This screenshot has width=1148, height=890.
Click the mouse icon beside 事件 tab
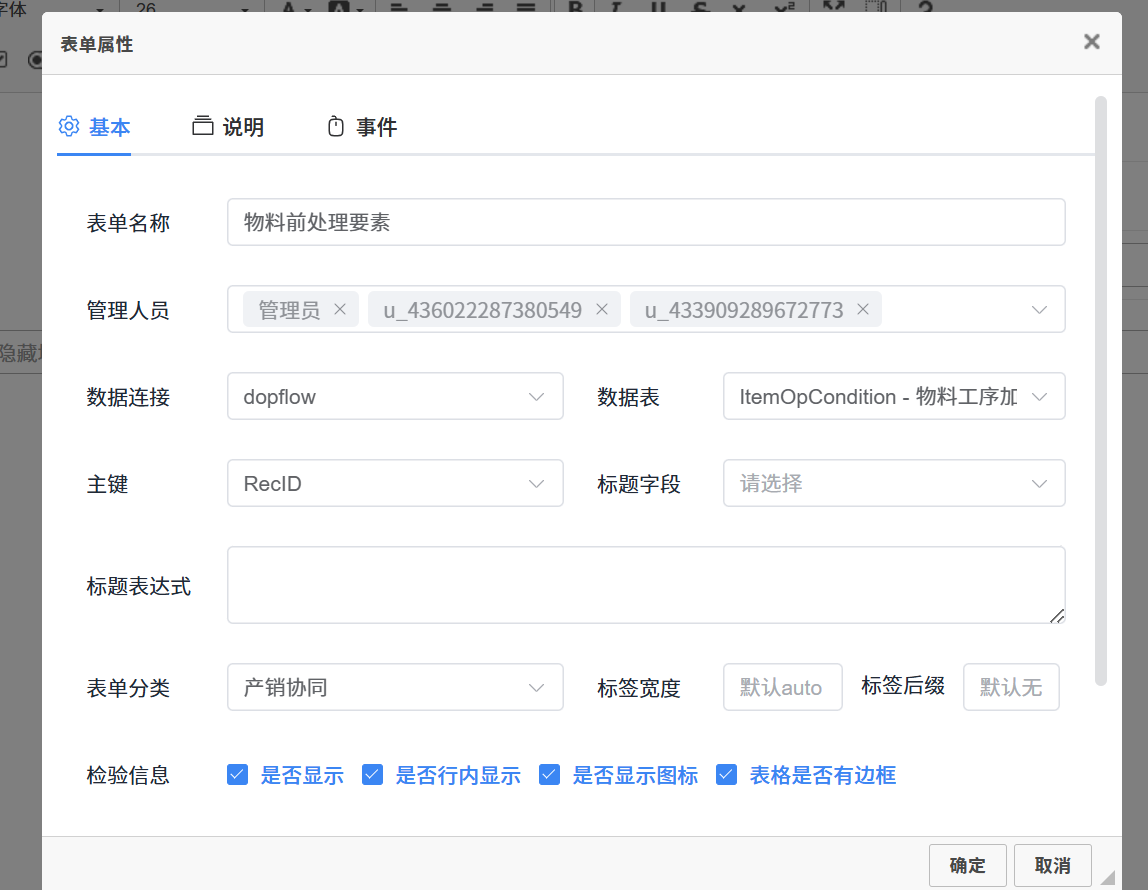pyautogui.click(x=336, y=127)
